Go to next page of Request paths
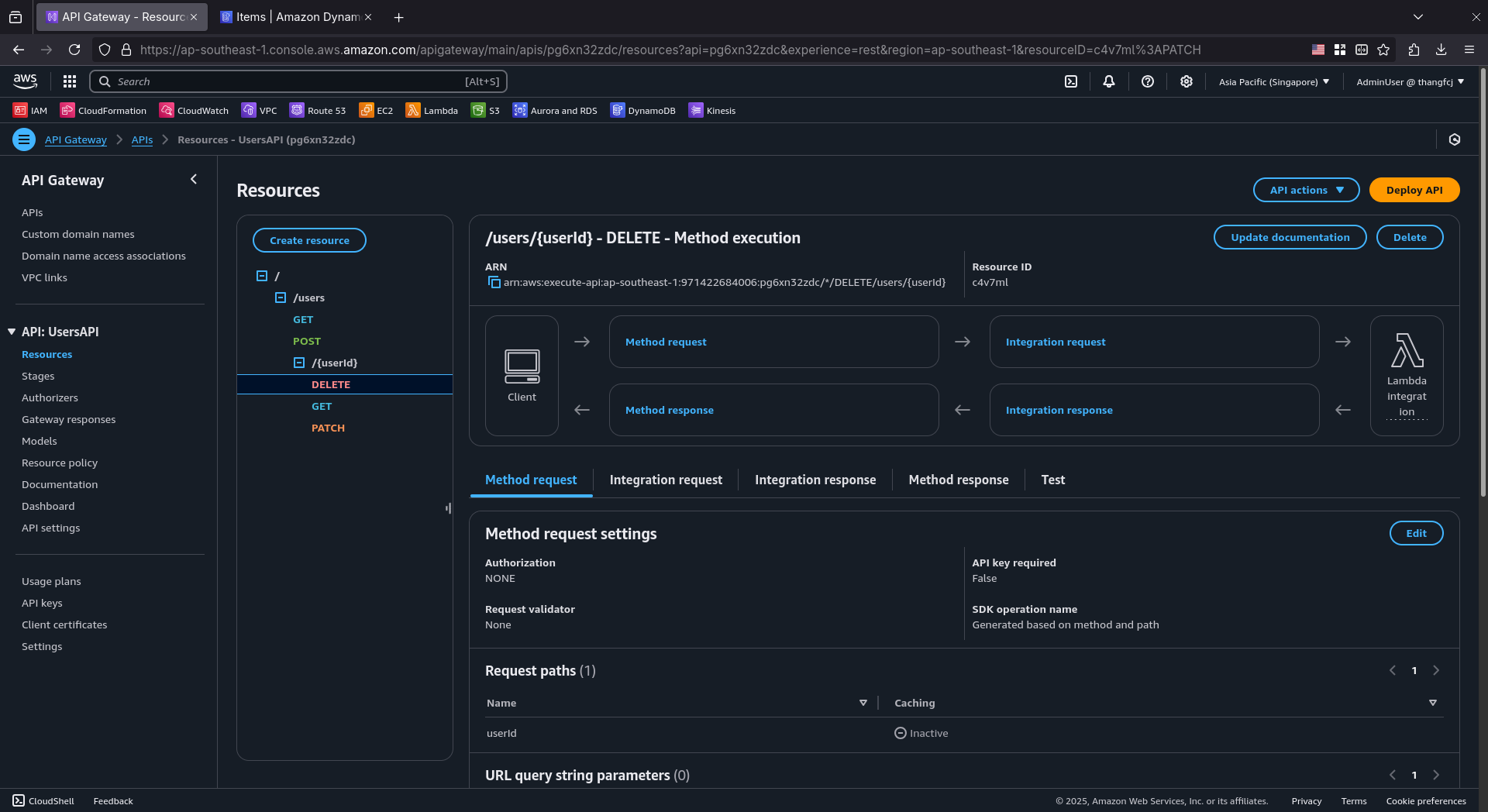The height and width of the screenshot is (812, 1488). coord(1436,670)
